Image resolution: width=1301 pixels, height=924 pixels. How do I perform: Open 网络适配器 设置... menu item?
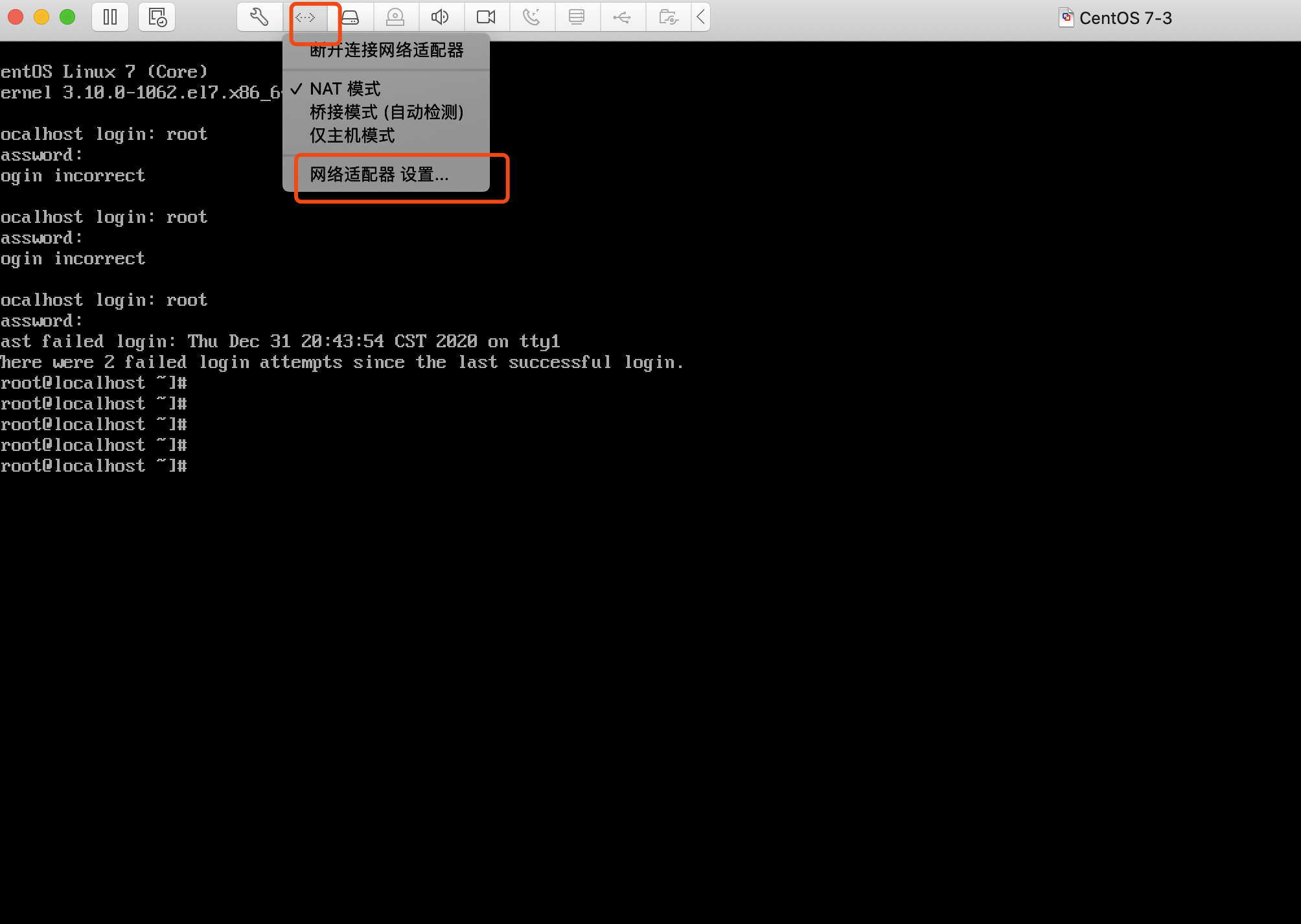pos(379,175)
